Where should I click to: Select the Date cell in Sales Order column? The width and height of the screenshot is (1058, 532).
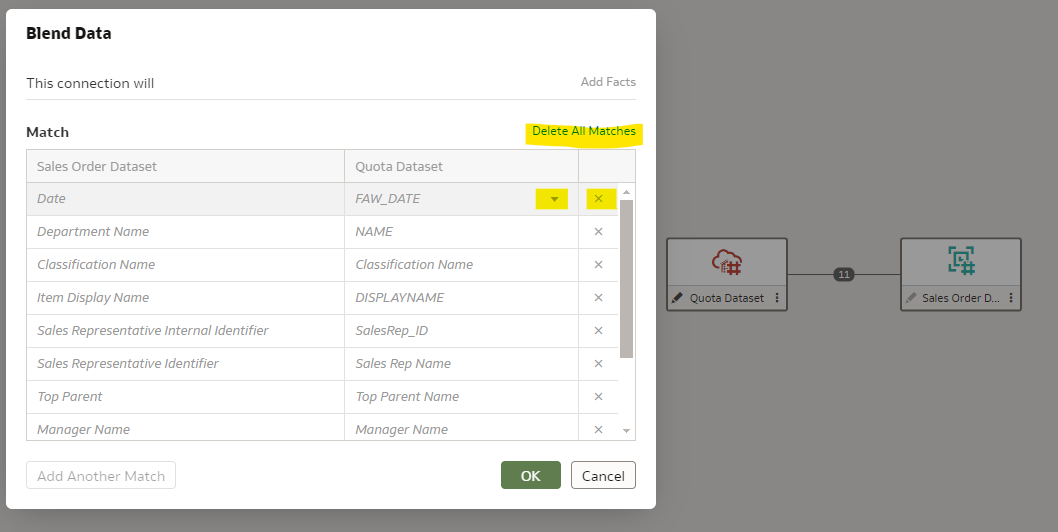186,198
